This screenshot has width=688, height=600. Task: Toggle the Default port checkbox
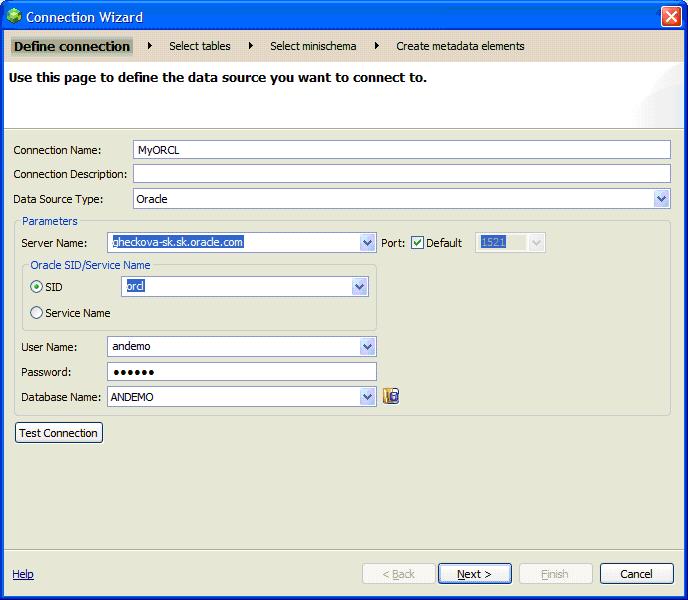pyautogui.click(x=417, y=243)
